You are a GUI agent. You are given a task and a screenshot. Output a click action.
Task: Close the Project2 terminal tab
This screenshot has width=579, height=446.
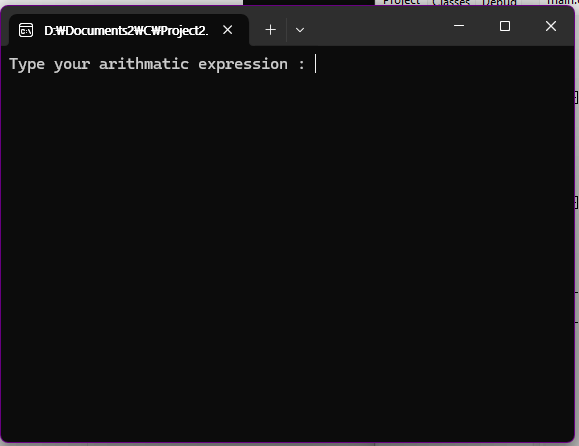click(228, 30)
